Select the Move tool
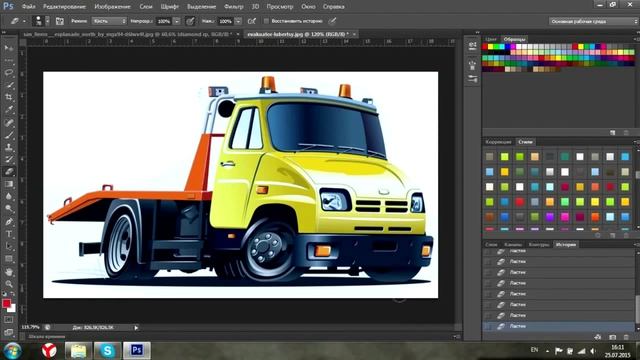Screen dimensions: 640x360 9,48
